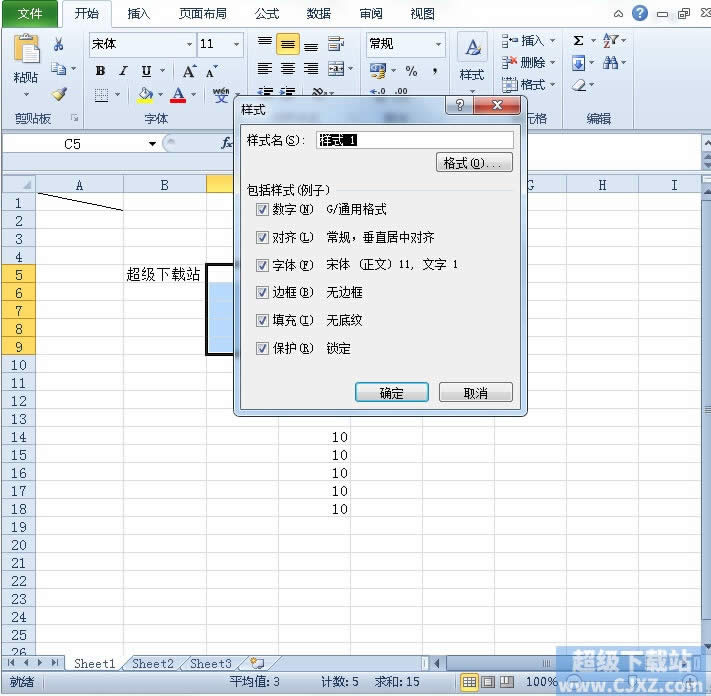This screenshot has width=711, height=696.
Task: Apply comma style
Action: coord(435,71)
